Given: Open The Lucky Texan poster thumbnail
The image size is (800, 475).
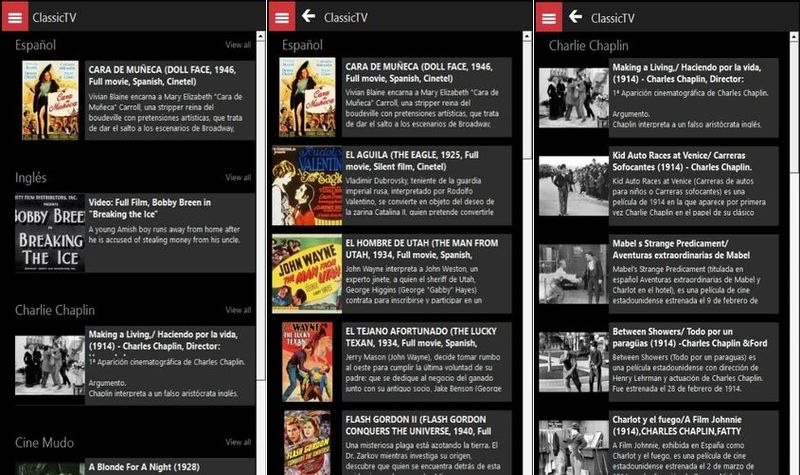Looking at the screenshot, I should point(307,362).
